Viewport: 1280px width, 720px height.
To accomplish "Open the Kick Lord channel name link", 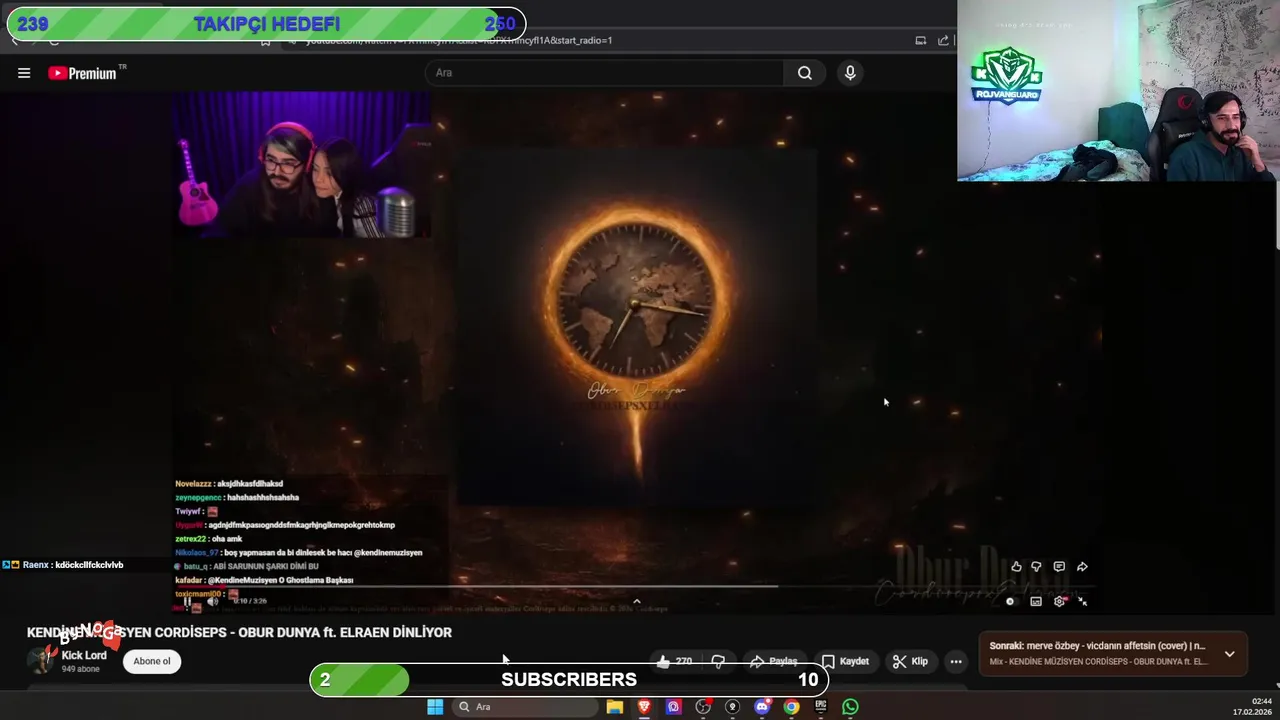I will click(84, 655).
